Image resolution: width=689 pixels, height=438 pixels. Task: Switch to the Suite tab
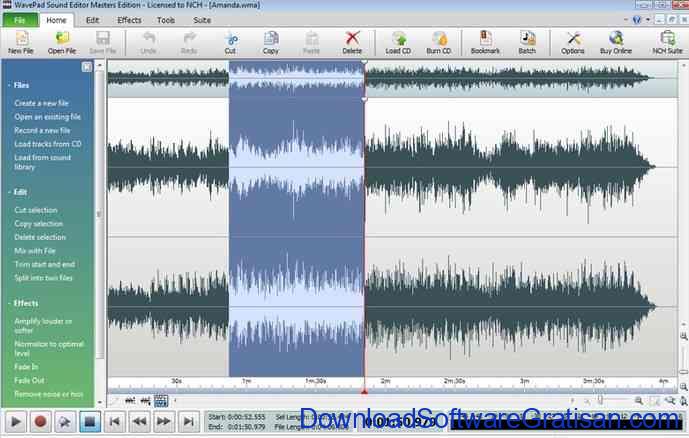point(202,20)
